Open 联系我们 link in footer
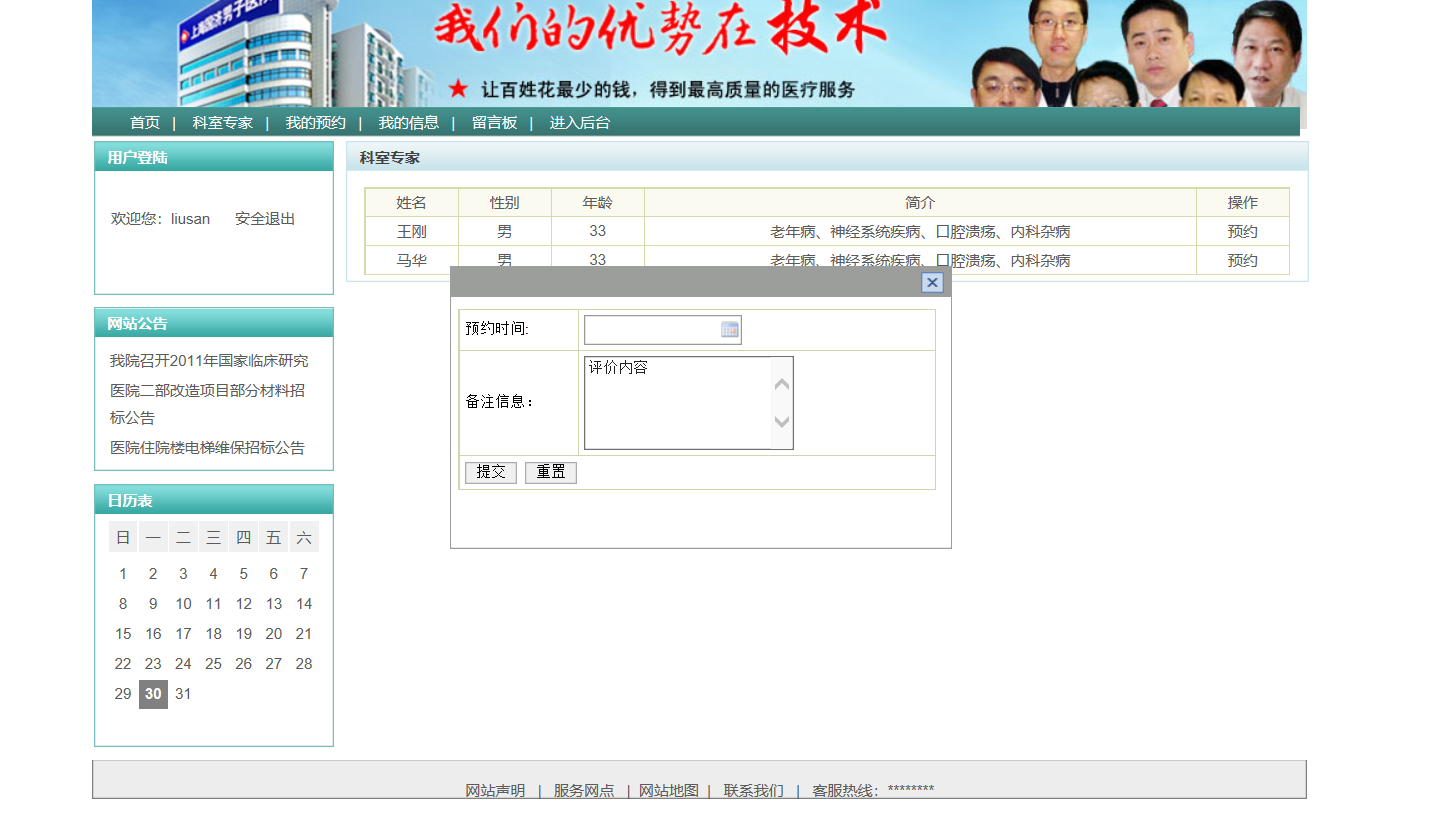Viewport: 1430px width, 829px height. point(753,791)
